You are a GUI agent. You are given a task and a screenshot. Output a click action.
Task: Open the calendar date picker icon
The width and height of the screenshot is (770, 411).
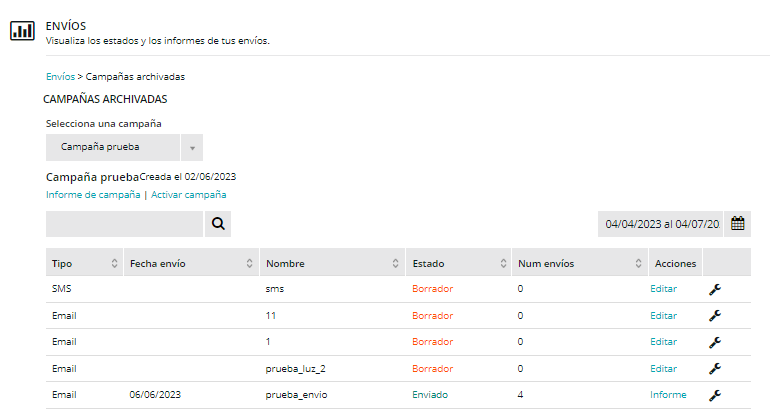pyautogui.click(x=737, y=224)
